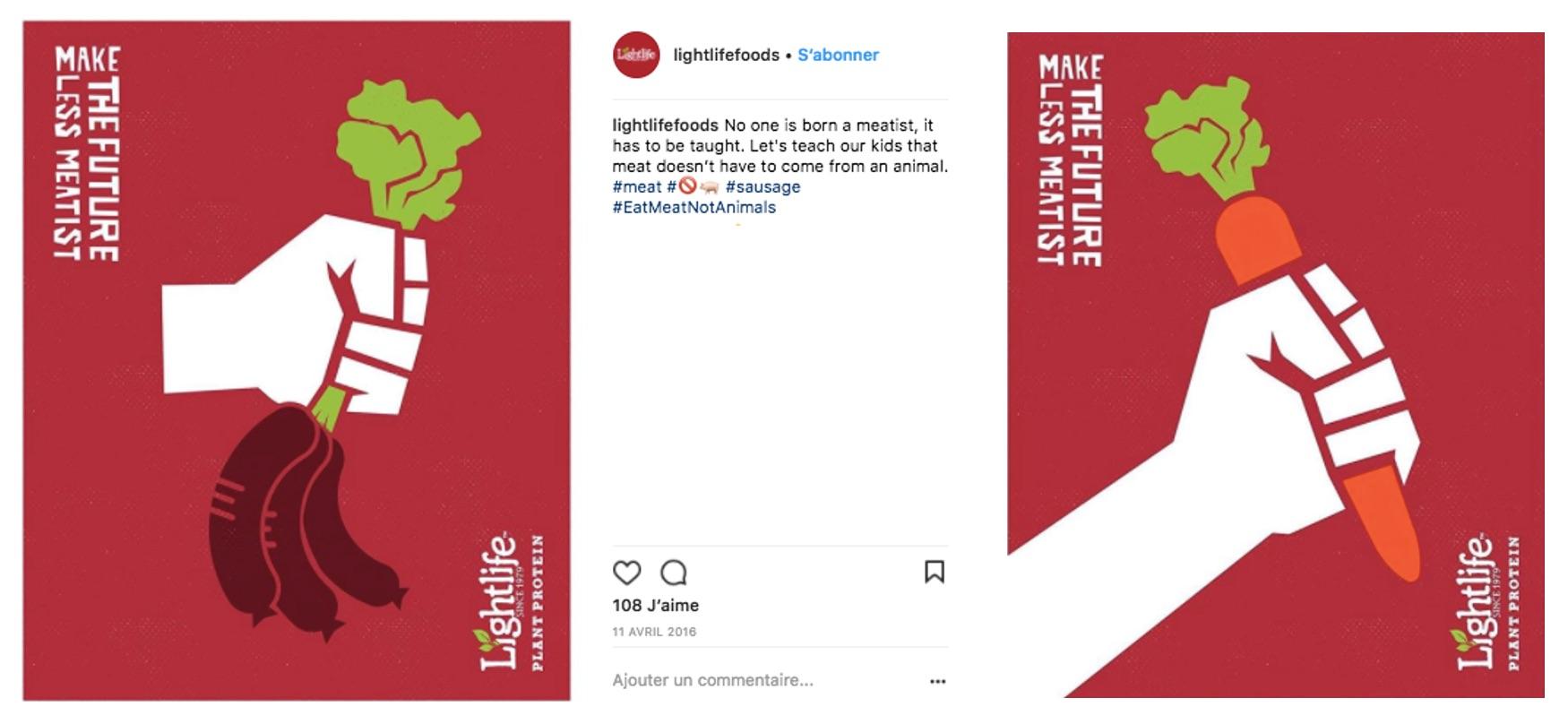Open the #EatMeatNotAnimals hashtag

pos(694,207)
